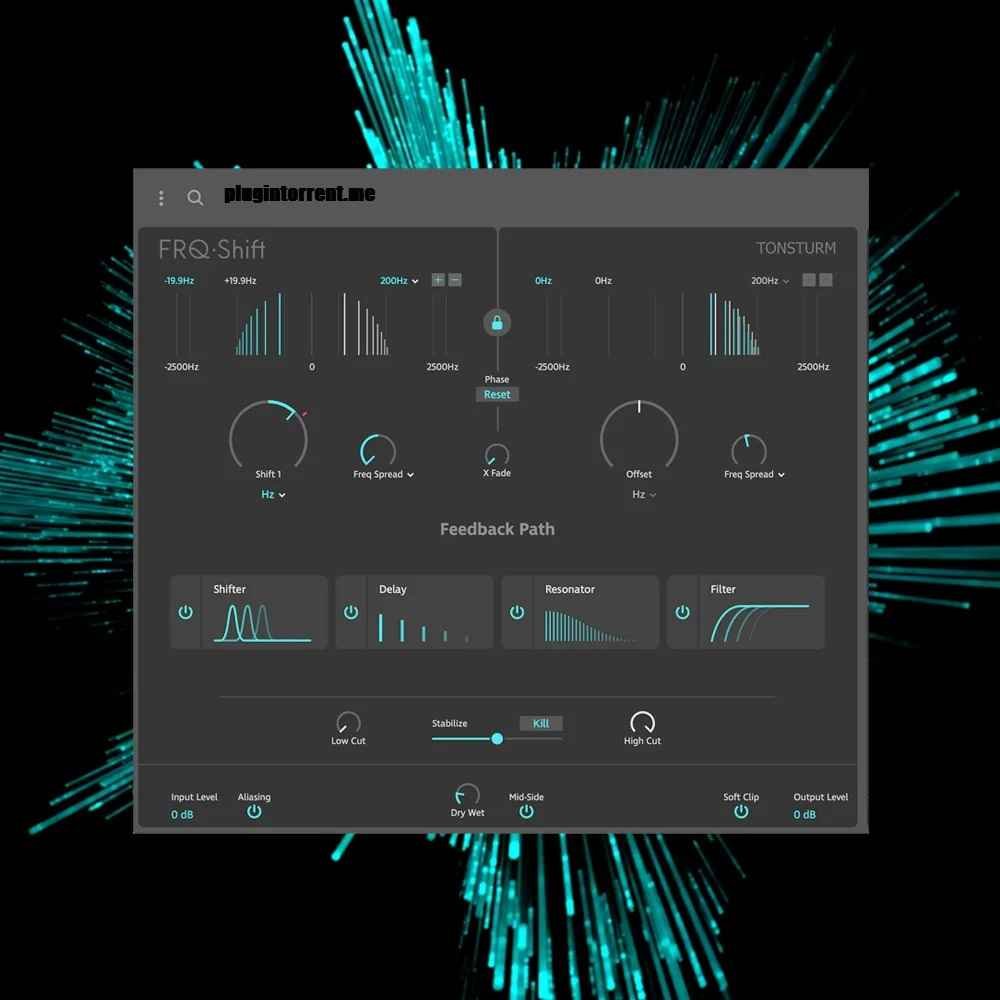The height and width of the screenshot is (1000, 1000).
Task: Toggle the link lock icon between shifters
Action: point(497,323)
